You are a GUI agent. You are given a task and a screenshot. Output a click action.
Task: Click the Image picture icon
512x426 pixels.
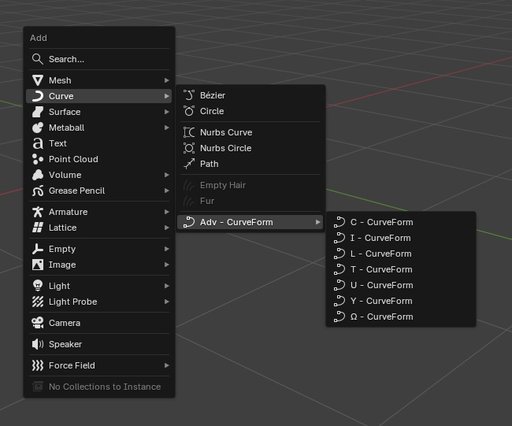38,265
